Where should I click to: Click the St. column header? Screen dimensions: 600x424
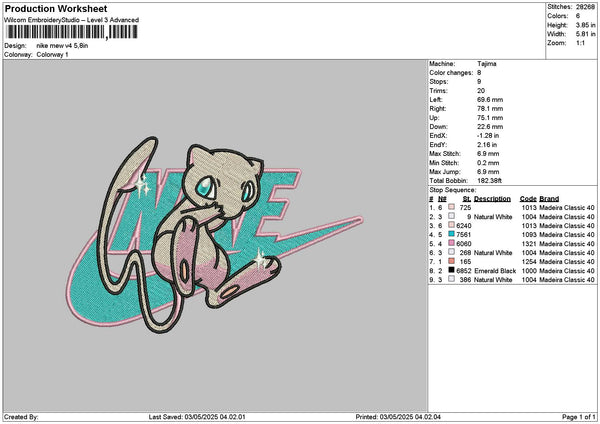(466, 199)
